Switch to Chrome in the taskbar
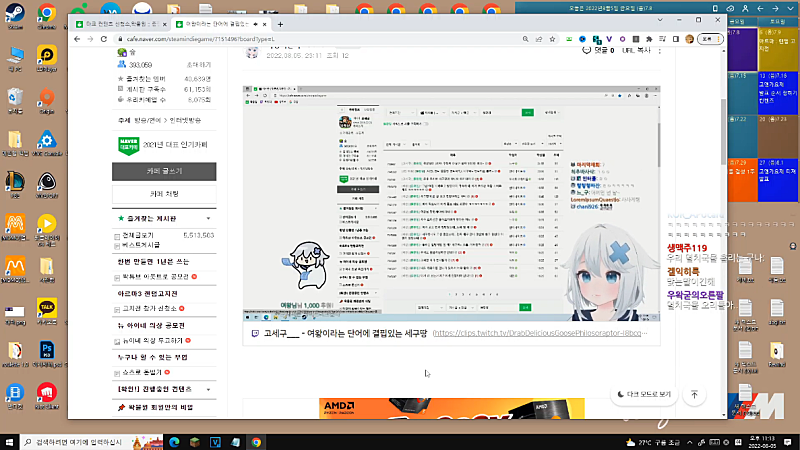The image size is (800, 450). (256, 442)
